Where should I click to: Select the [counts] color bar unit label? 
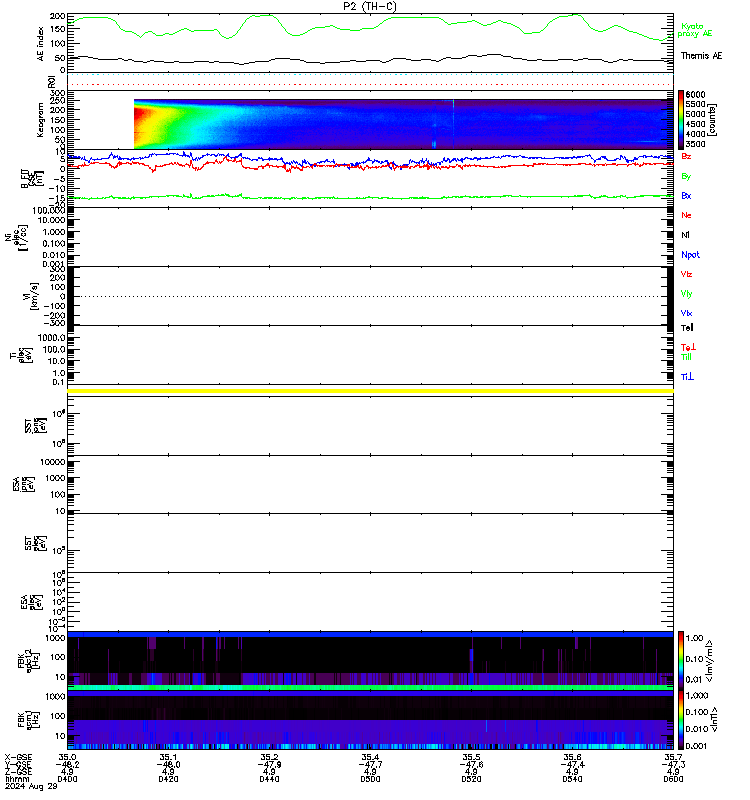click(713, 120)
